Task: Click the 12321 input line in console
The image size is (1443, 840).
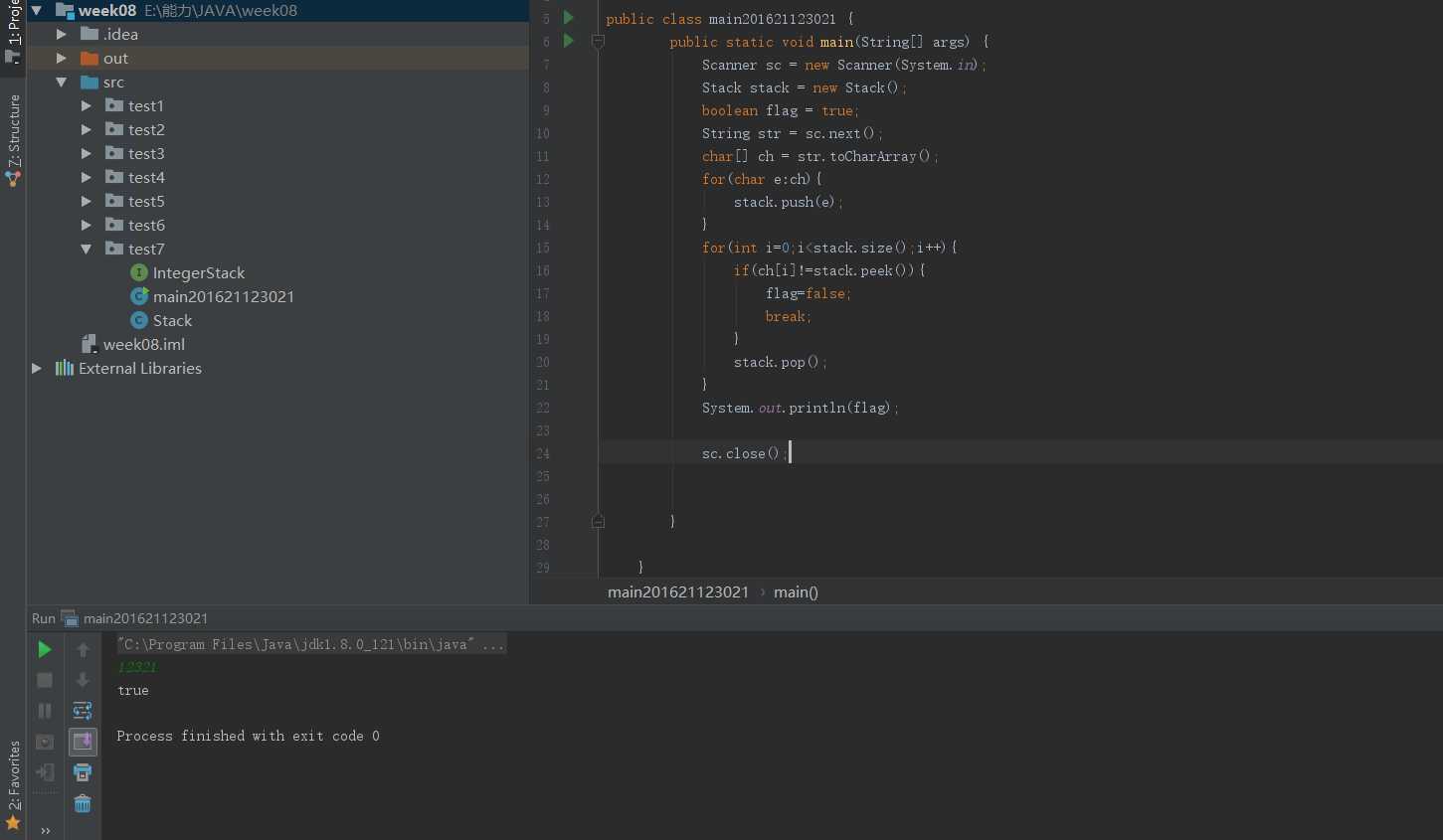Action: (137, 667)
